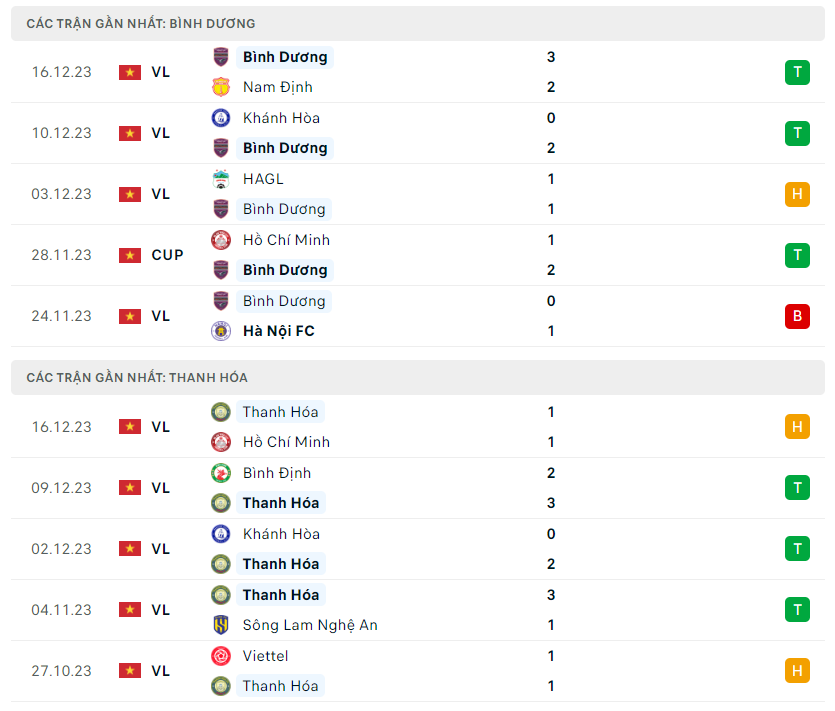Click the HAGL team logo
Screen dimensions: 835x711
point(221,179)
